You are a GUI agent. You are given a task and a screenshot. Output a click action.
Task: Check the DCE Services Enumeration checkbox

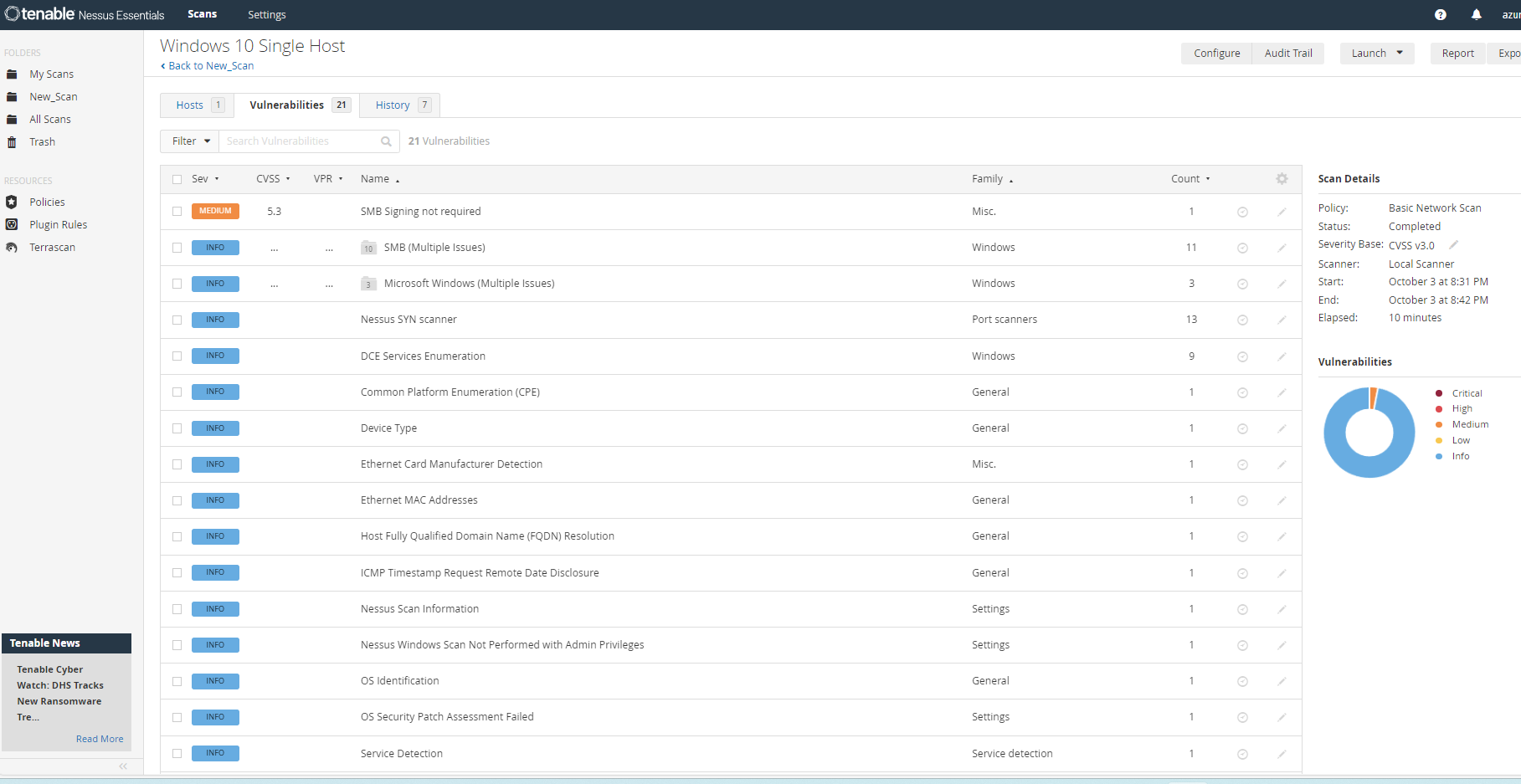click(x=177, y=356)
